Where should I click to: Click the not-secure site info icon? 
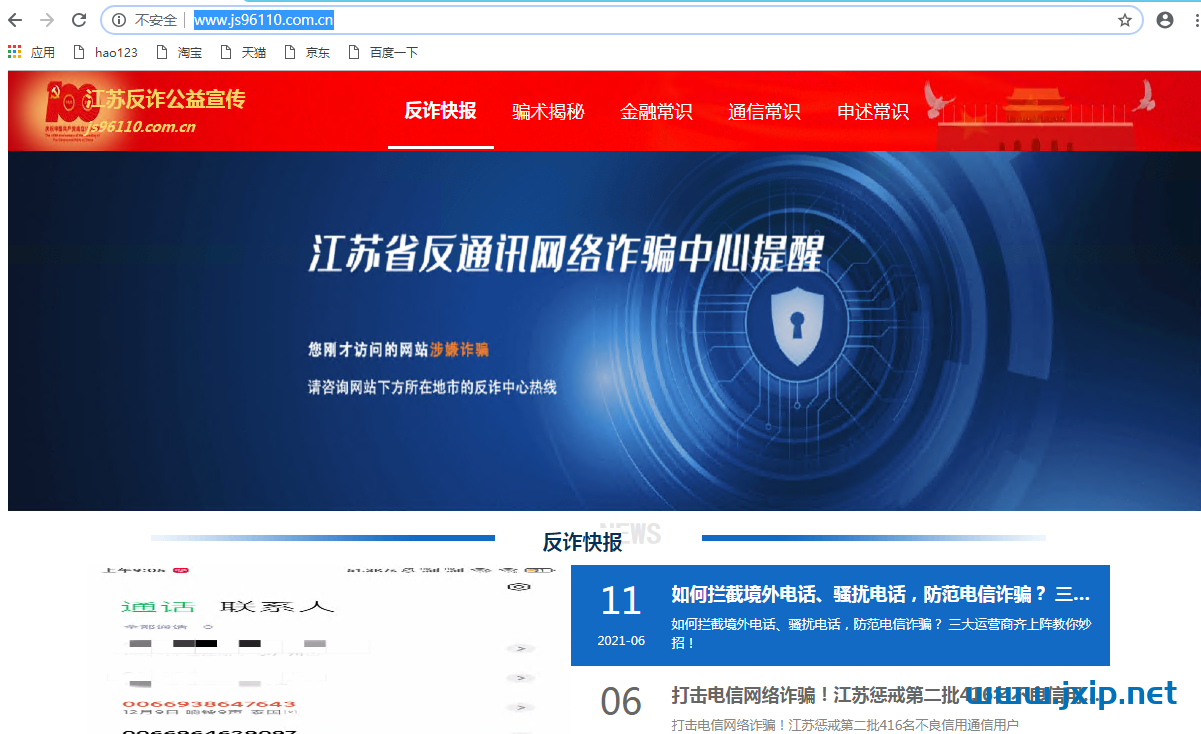click(x=119, y=20)
